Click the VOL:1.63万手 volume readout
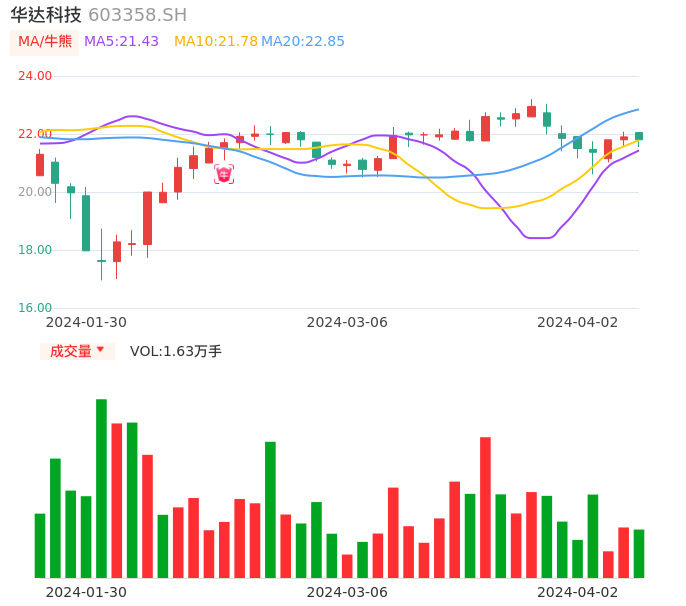Screen dimensions: 686x606 tap(176, 351)
